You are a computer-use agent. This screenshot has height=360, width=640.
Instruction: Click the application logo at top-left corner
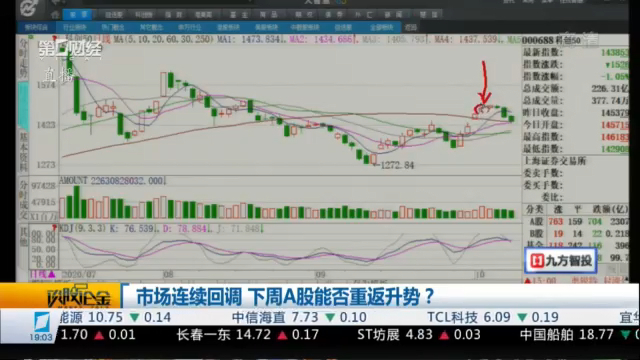pyautogui.click(x=28, y=8)
